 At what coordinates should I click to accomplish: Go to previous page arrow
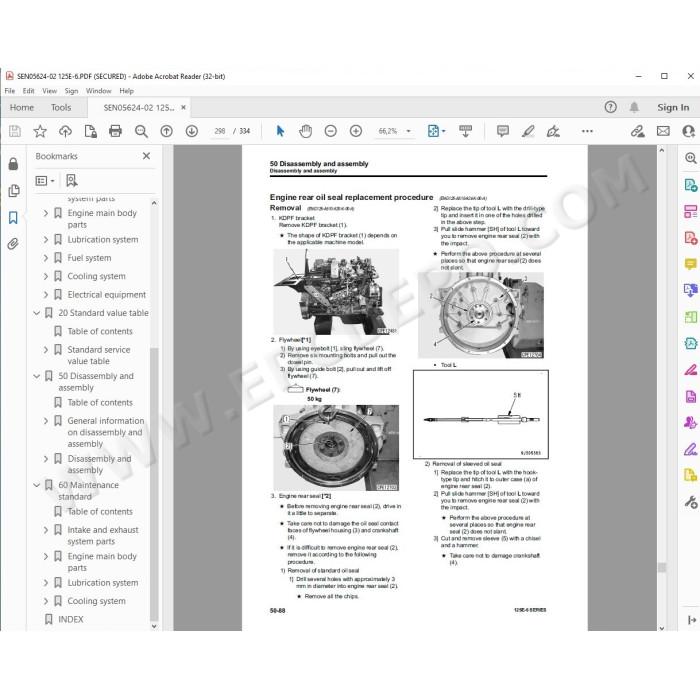point(167,131)
